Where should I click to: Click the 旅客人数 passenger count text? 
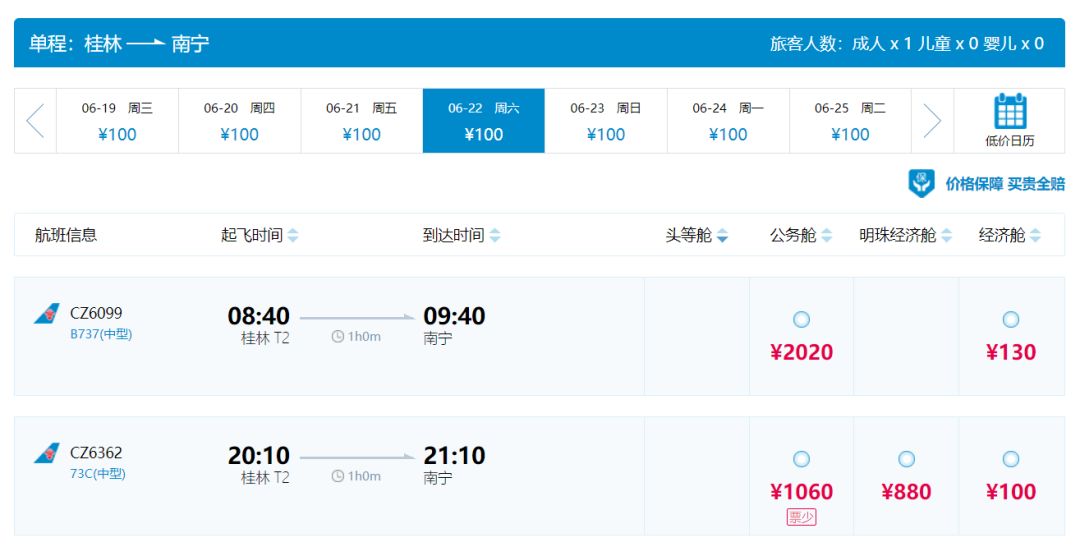[906, 43]
